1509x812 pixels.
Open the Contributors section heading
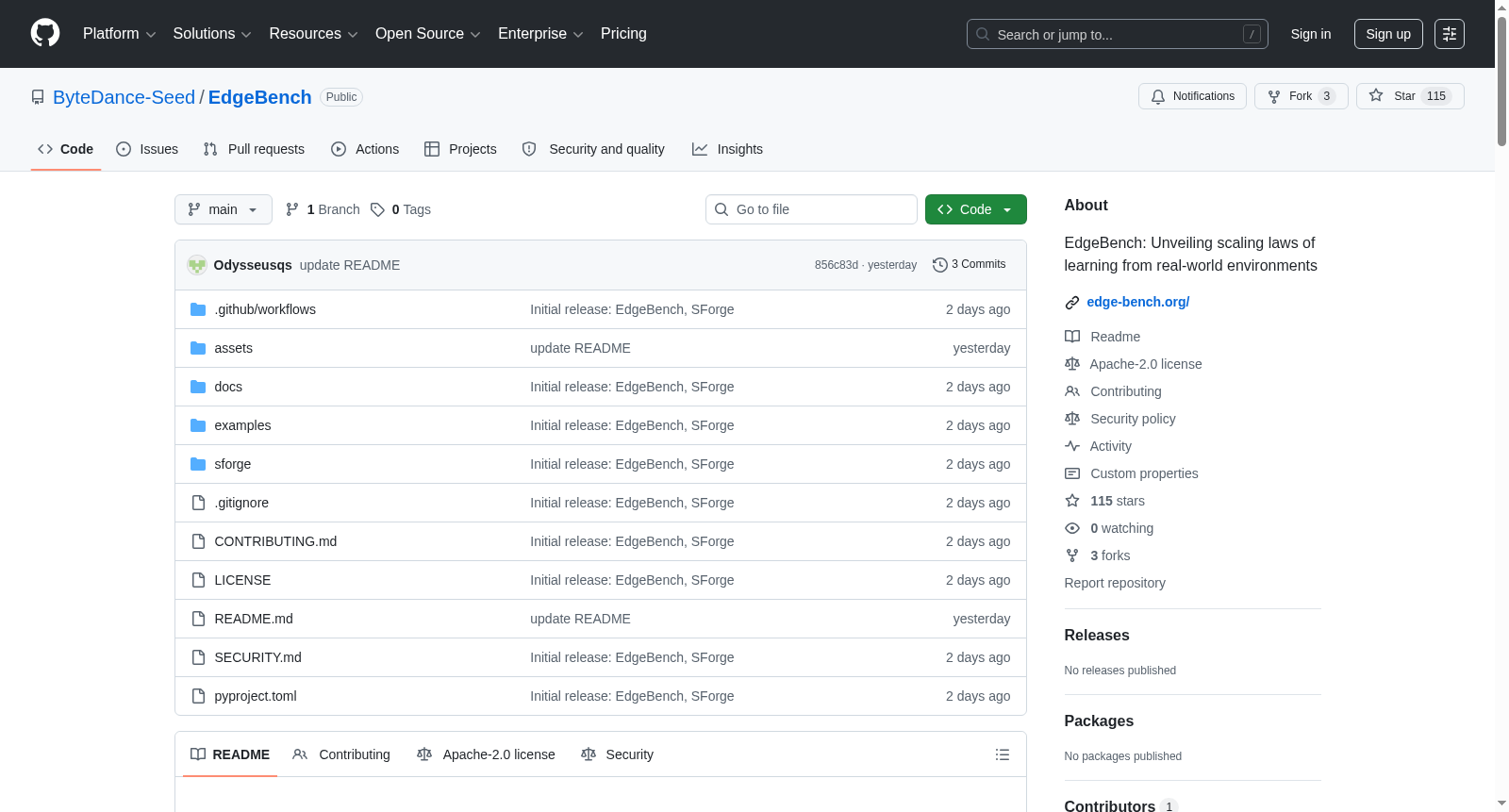(1110, 806)
